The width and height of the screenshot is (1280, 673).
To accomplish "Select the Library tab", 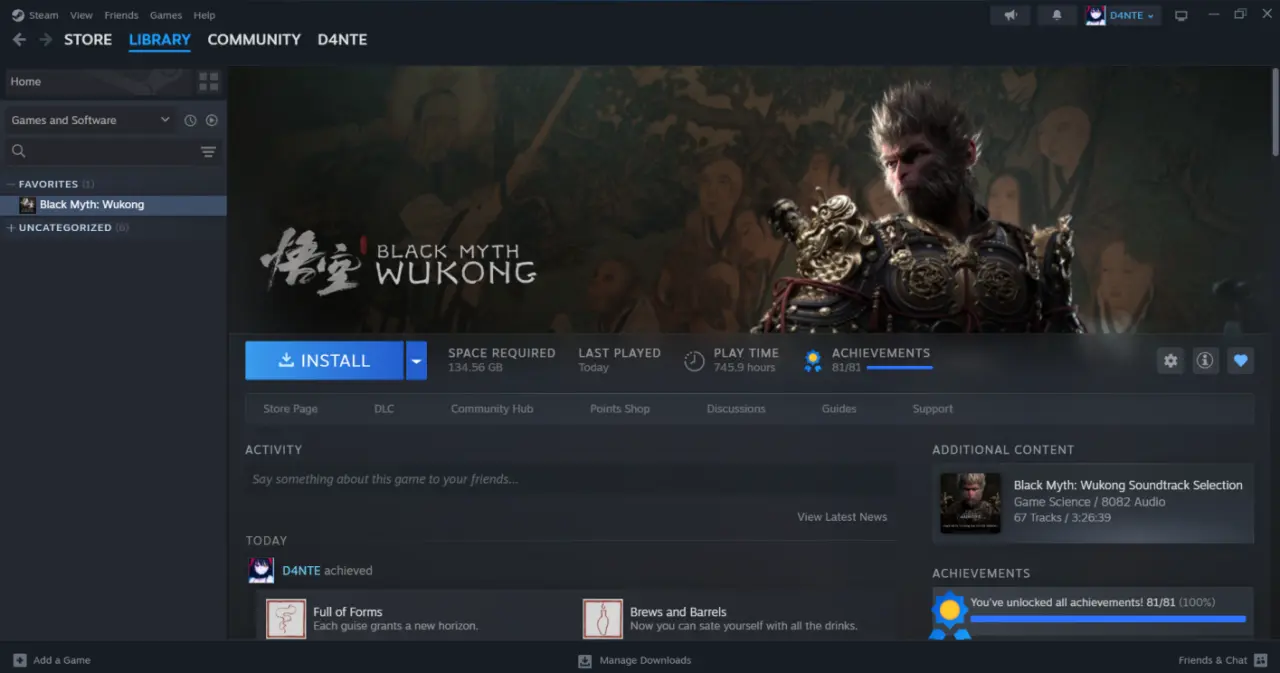I will (160, 39).
